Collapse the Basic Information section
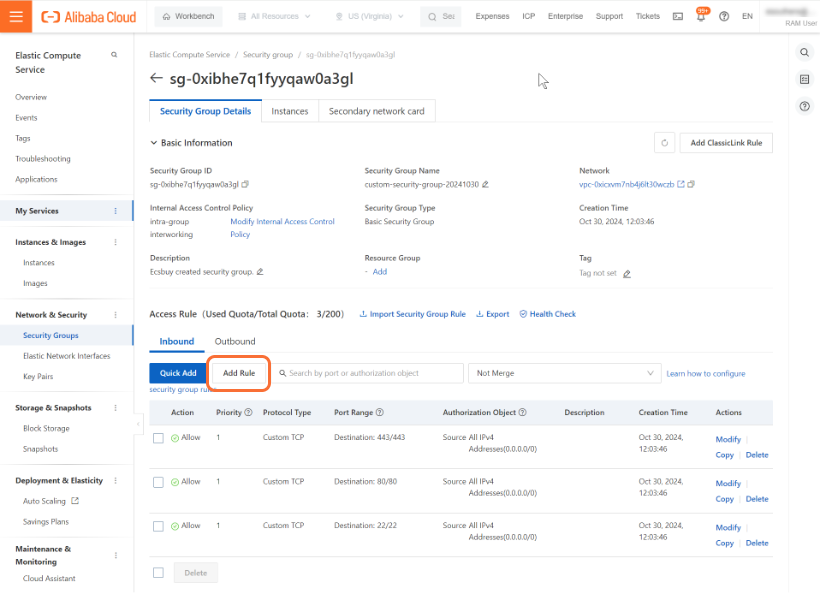Image resolution: width=820 pixels, height=593 pixels. click(154, 143)
